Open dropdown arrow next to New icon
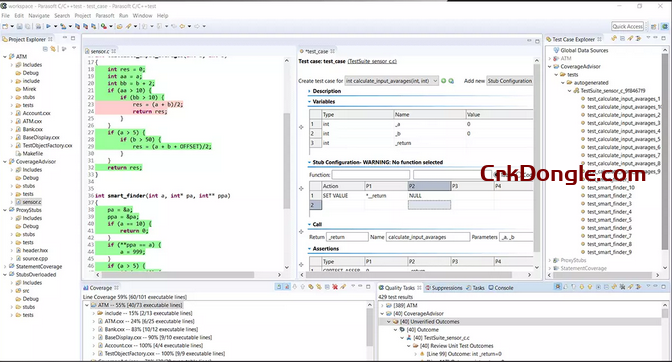This screenshot has height=362, width=672. click(x=12, y=27)
